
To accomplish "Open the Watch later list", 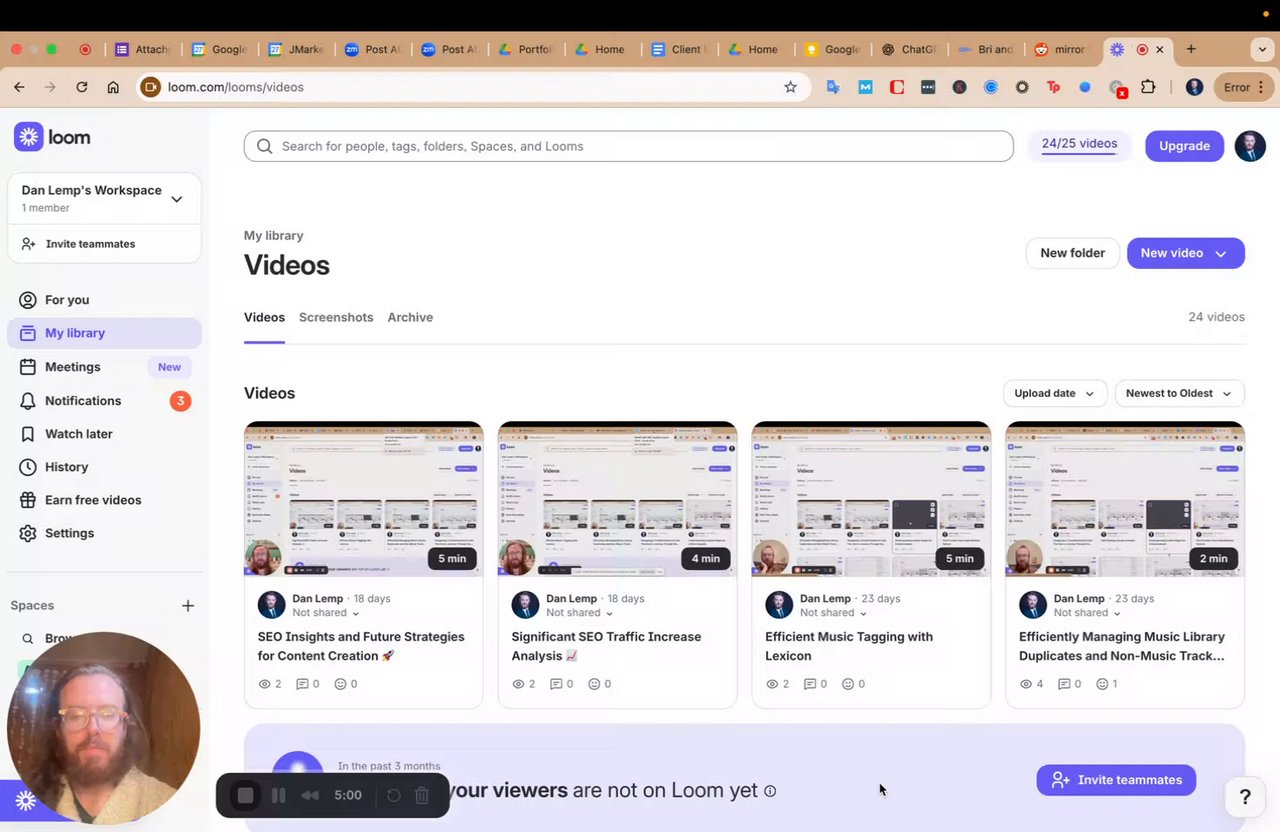I will pyautogui.click(x=104, y=434).
